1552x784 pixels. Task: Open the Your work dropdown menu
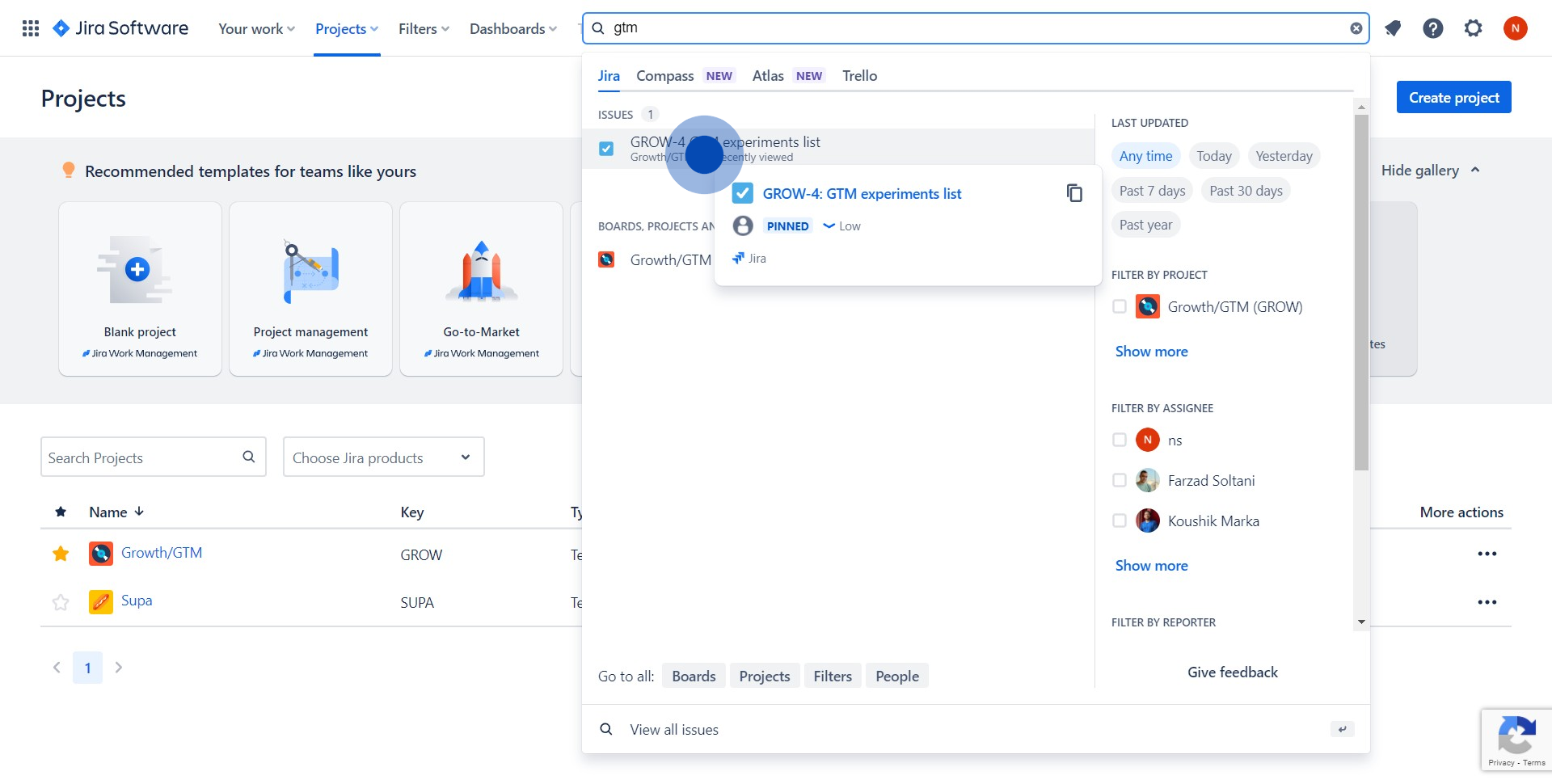pos(256,28)
